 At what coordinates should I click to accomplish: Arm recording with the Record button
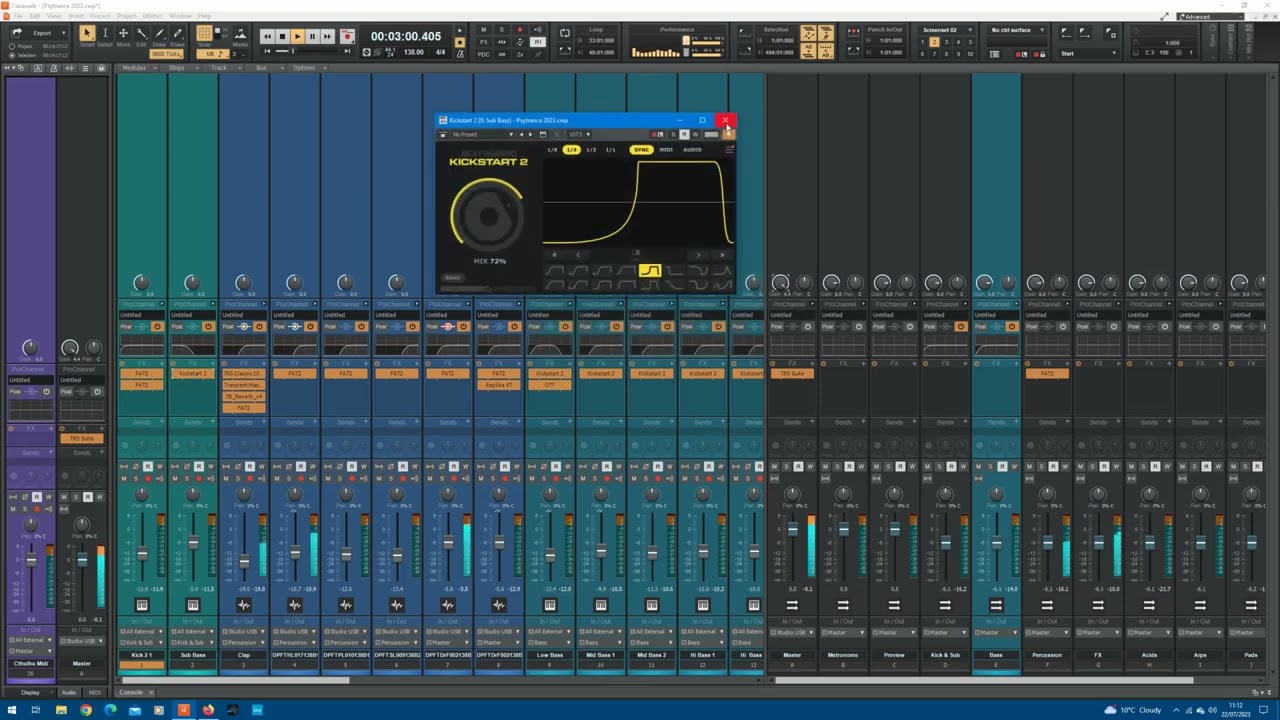pyautogui.click(x=347, y=37)
